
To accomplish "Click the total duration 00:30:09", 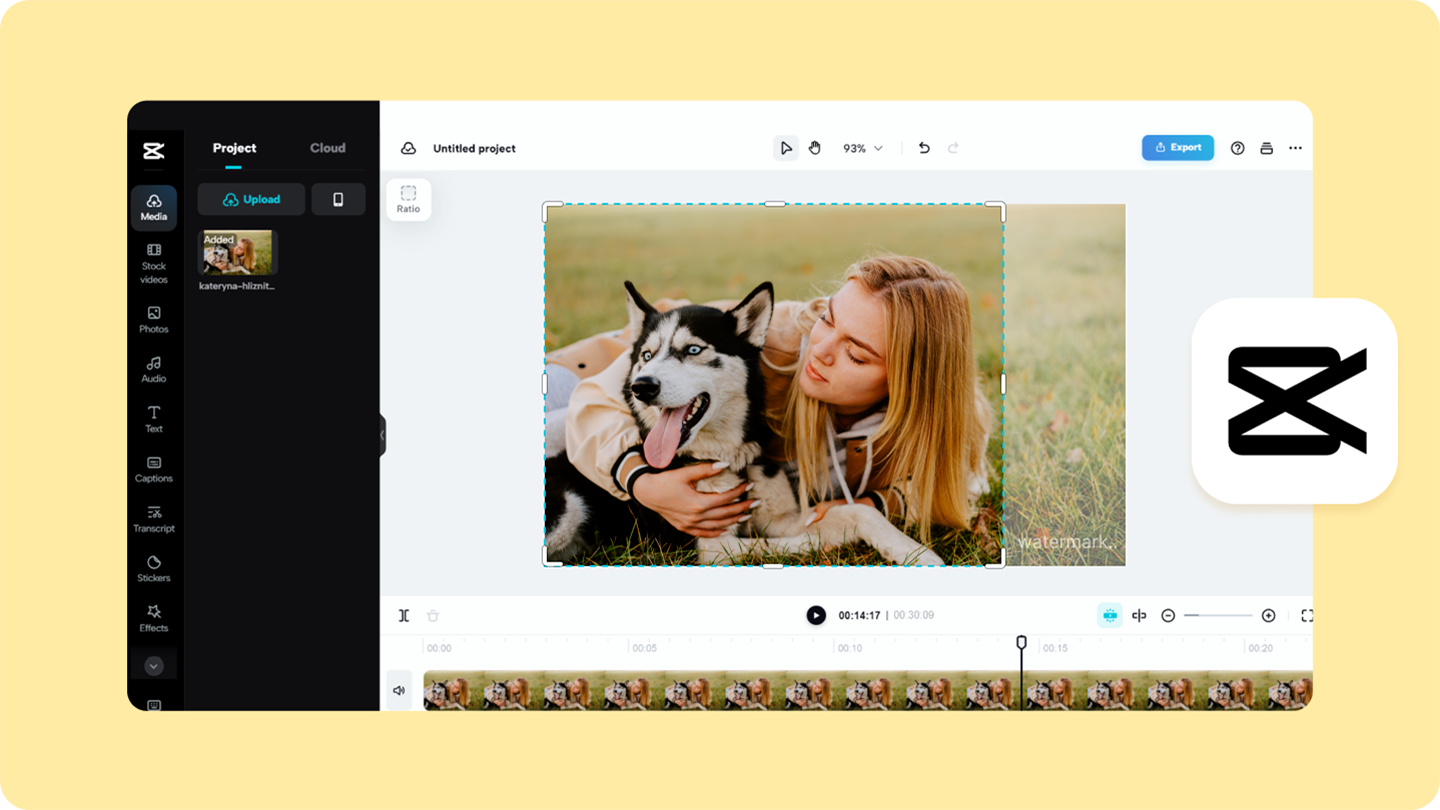I will point(913,616).
